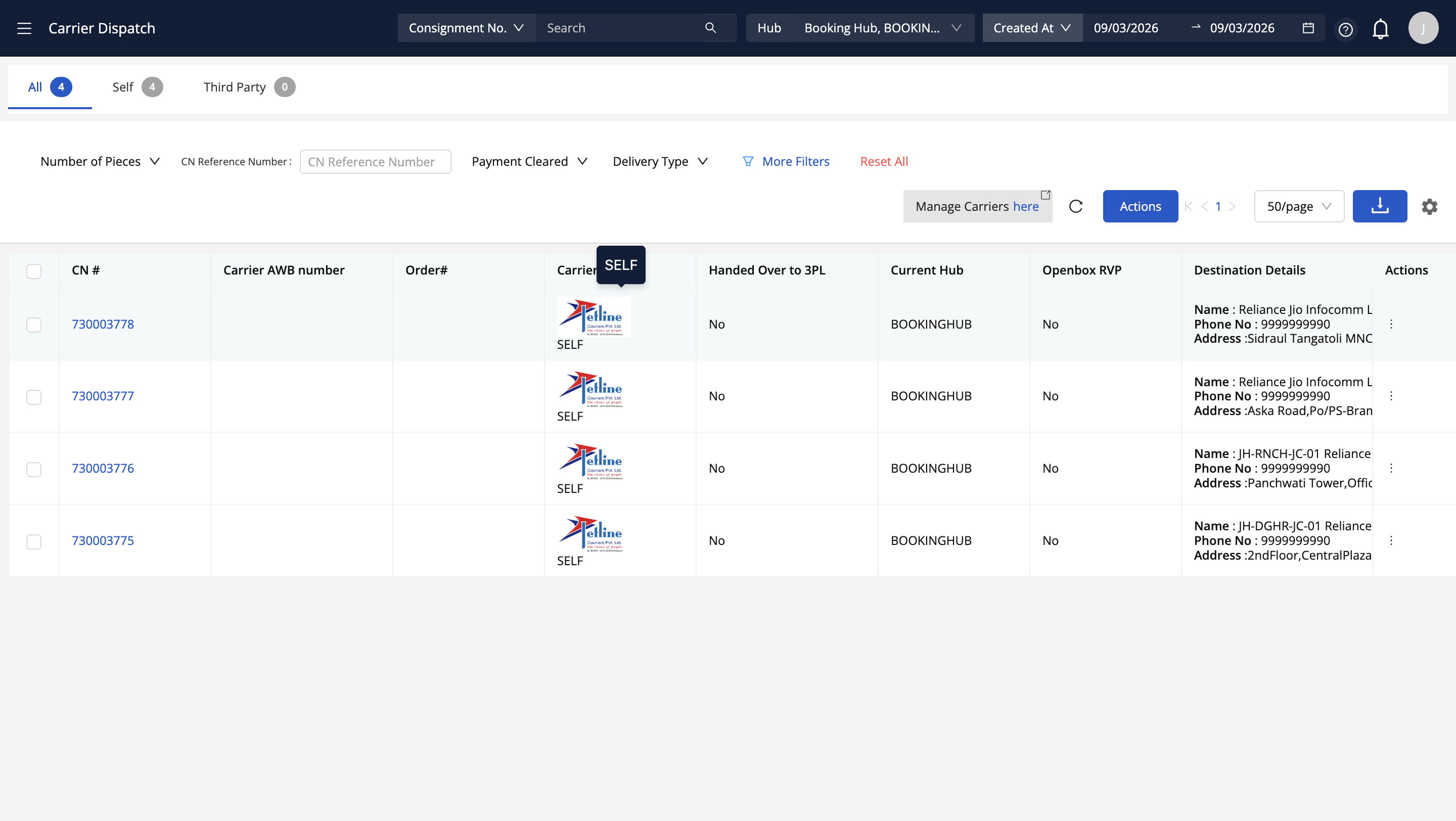The height and width of the screenshot is (821, 1456).
Task: Open the help question mark icon
Action: point(1345,29)
